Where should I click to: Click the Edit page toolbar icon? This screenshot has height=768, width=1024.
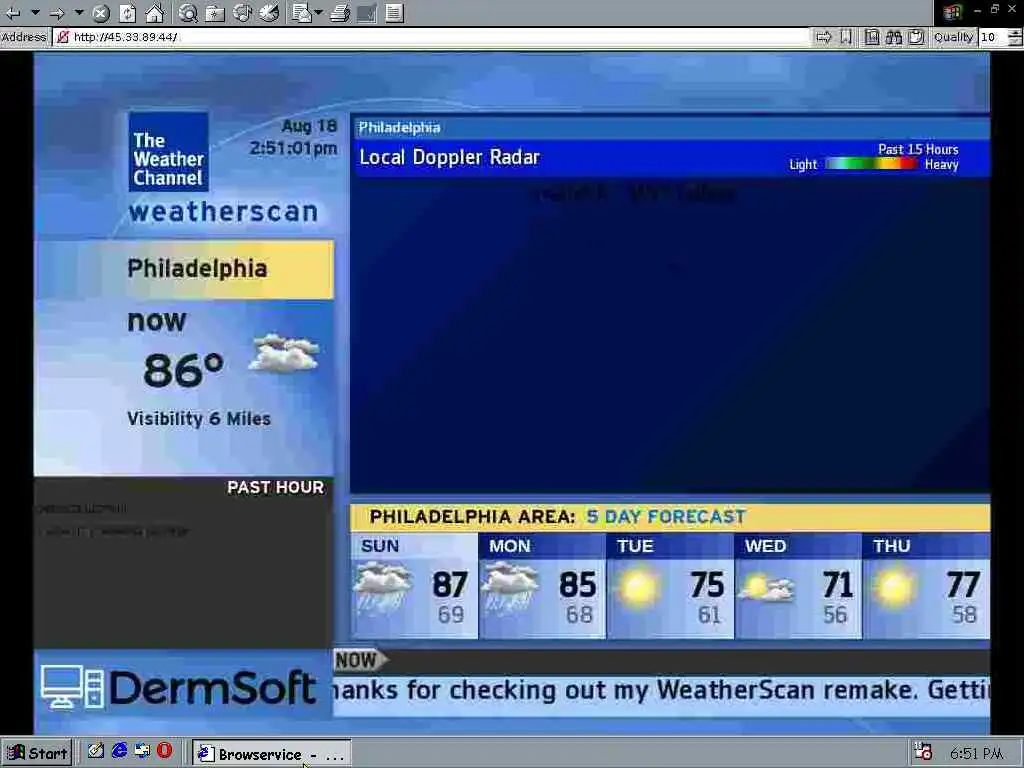point(367,12)
